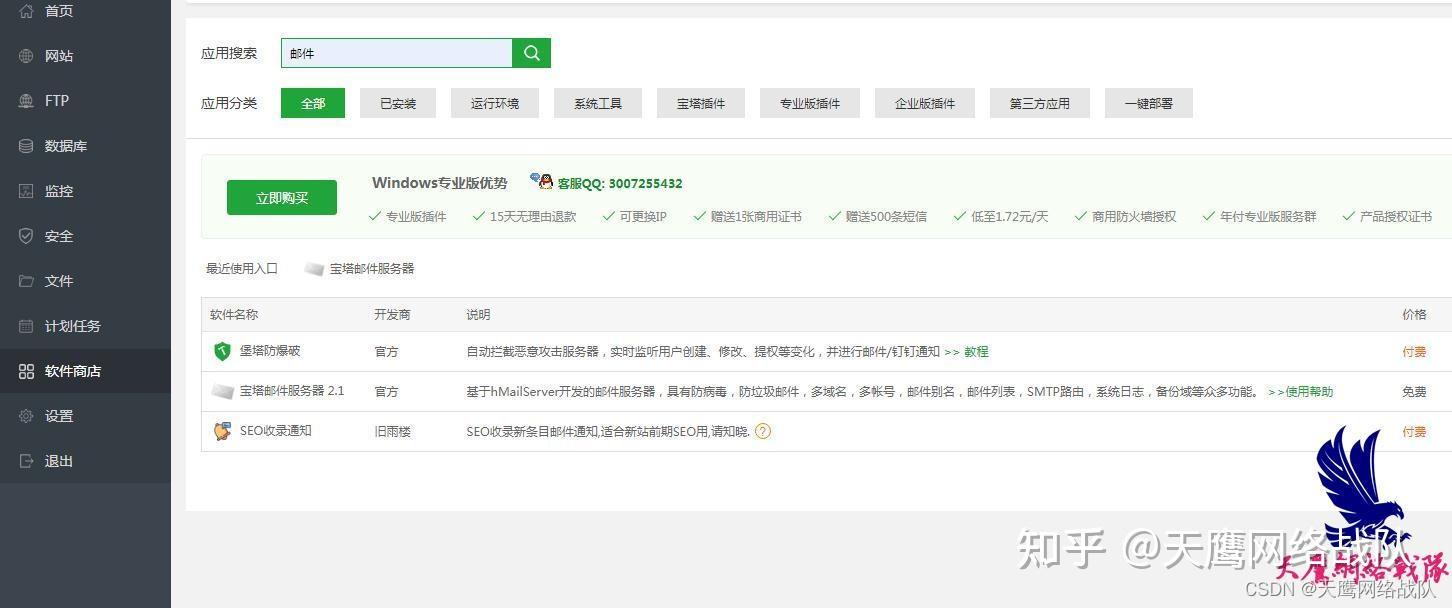Viewport: 1452px width, 608px height.
Task: Click the green magnifier search button
Action: tap(532, 53)
